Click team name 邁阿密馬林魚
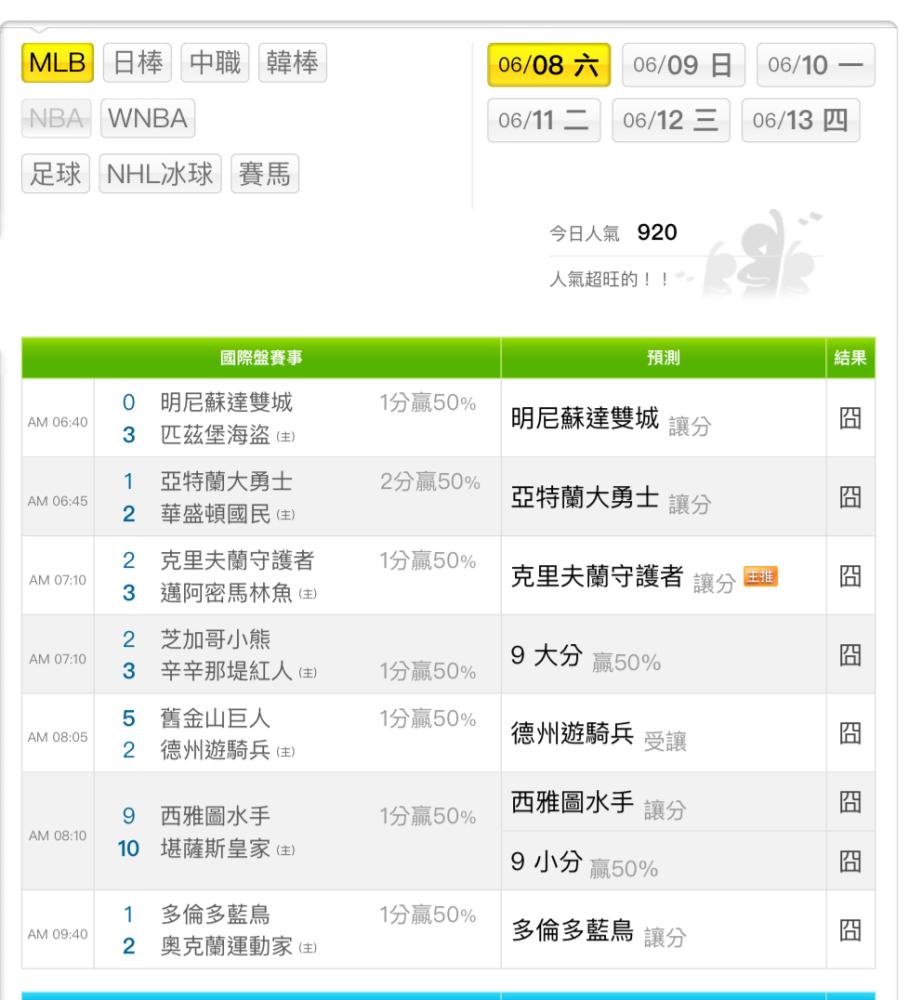This screenshot has width=909, height=1000. (x=226, y=593)
